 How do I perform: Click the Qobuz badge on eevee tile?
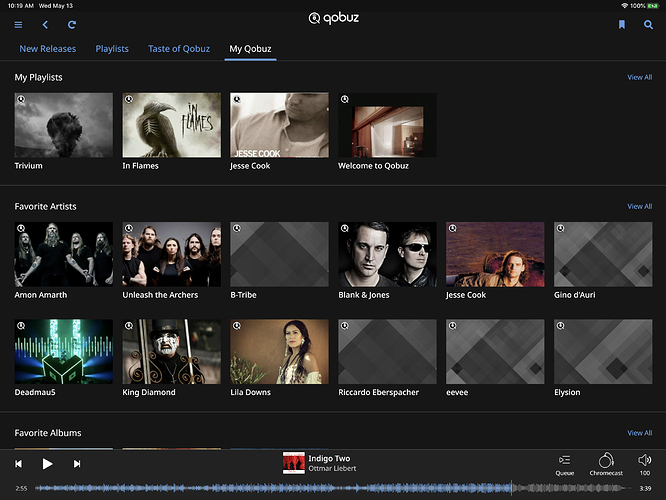pos(452,325)
